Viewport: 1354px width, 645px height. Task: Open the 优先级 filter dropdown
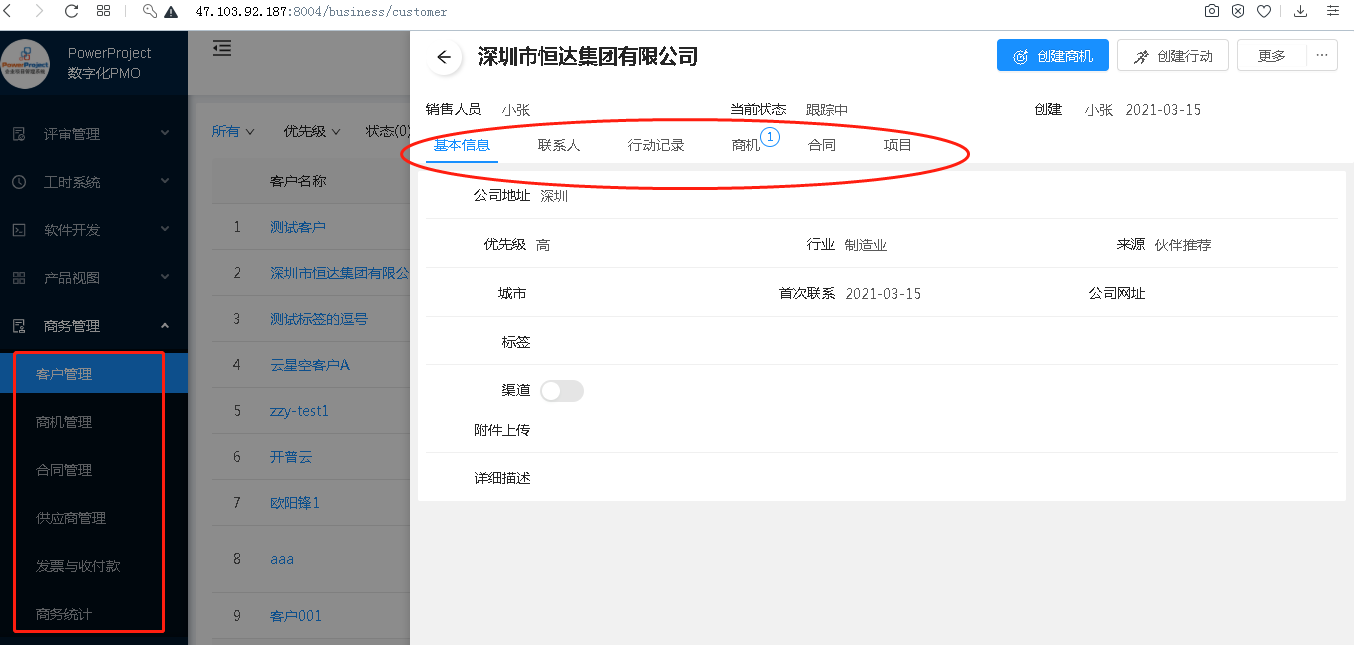pyautogui.click(x=312, y=131)
